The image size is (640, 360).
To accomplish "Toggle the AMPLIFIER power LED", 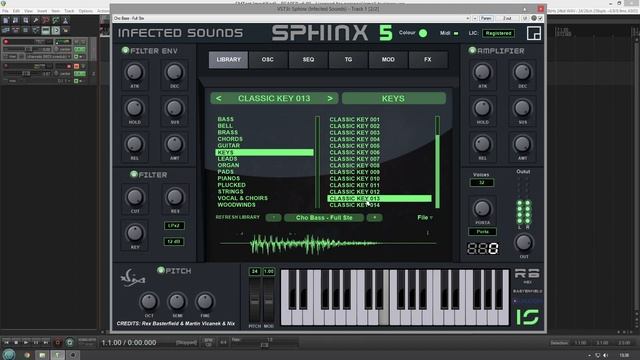I will (472, 51).
